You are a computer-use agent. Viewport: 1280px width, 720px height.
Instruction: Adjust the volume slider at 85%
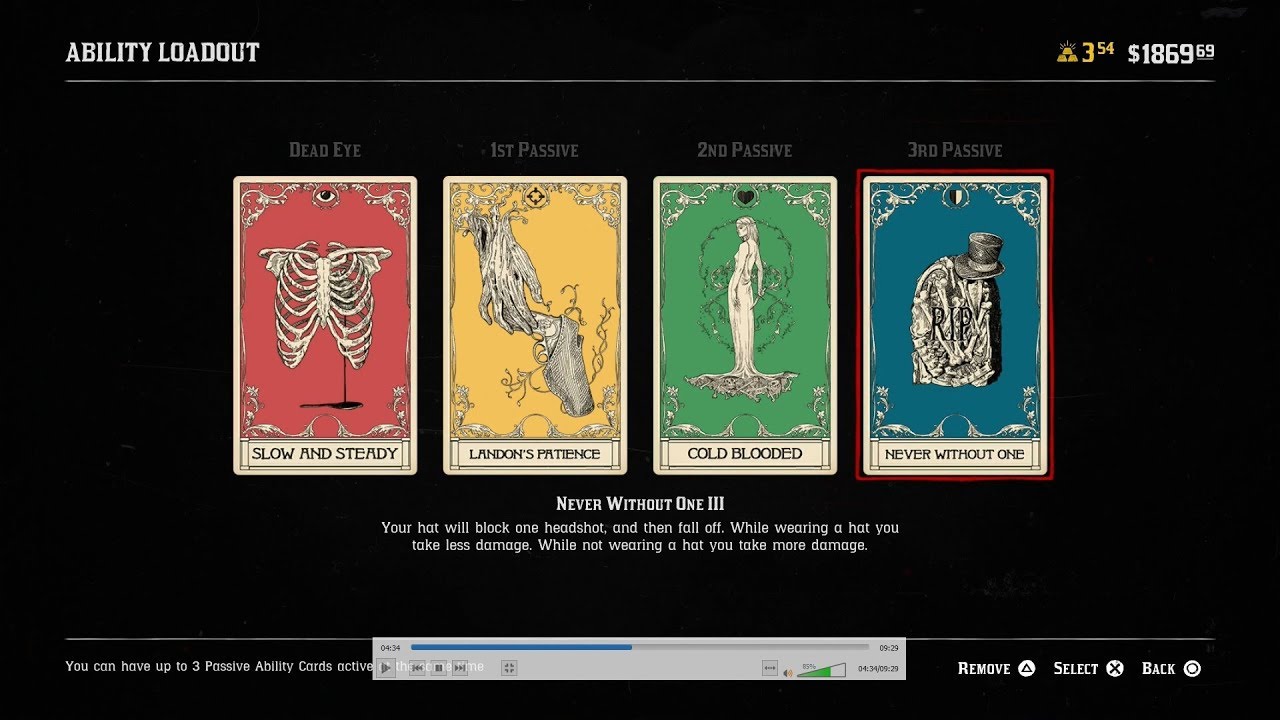tap(821, 669)
